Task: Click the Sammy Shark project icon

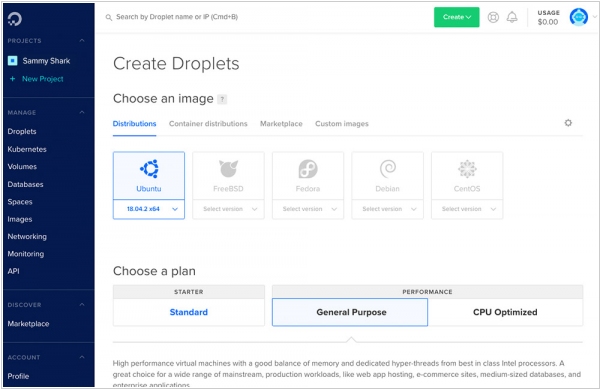Action: click(13, 60)
